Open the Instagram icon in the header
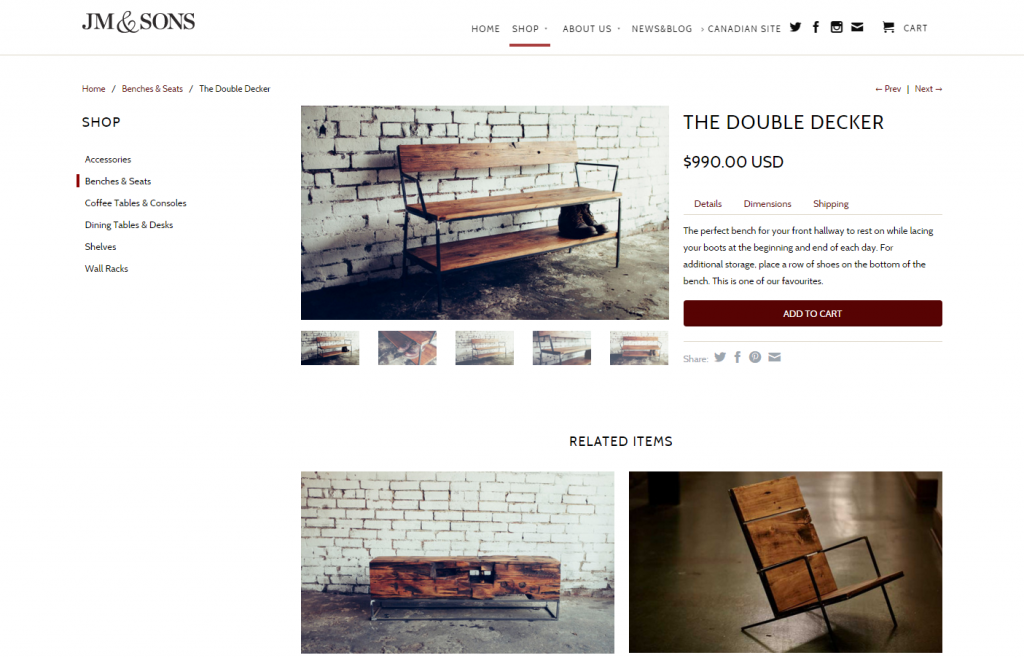 click(x=837, y=27)
